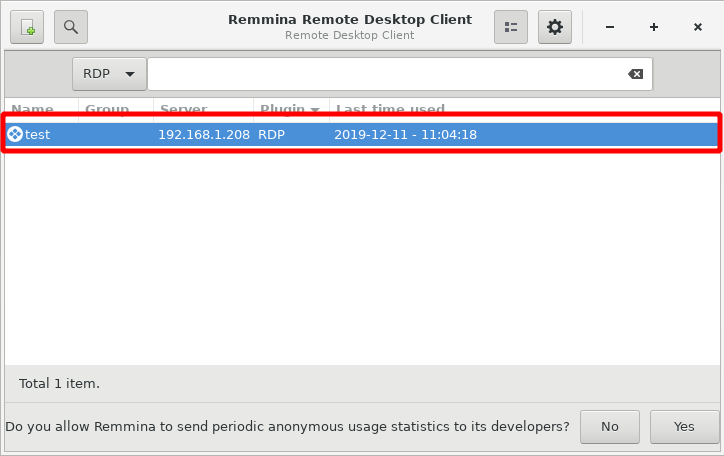Click the 192.168.1.208 server cell
Image resolution: width=724 pixels, height=456 pixels.
point(203,134)
